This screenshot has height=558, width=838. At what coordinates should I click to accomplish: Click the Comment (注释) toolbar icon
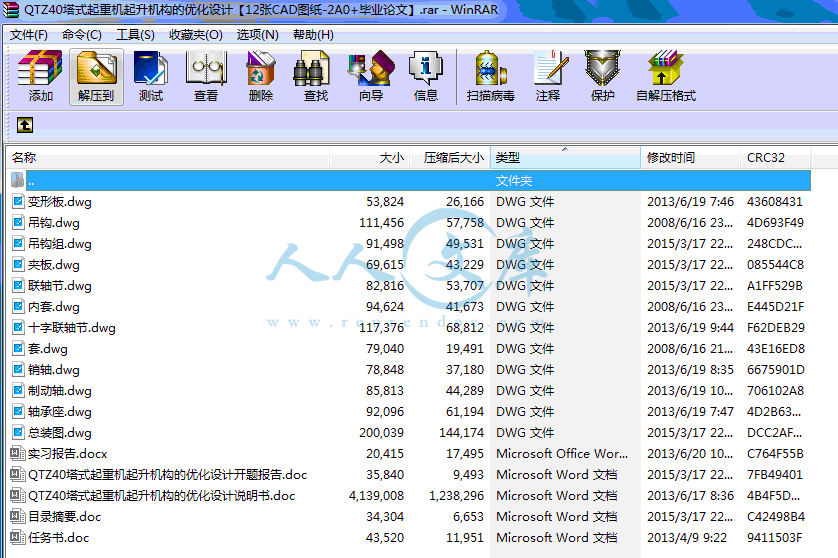tap(548, 76)
